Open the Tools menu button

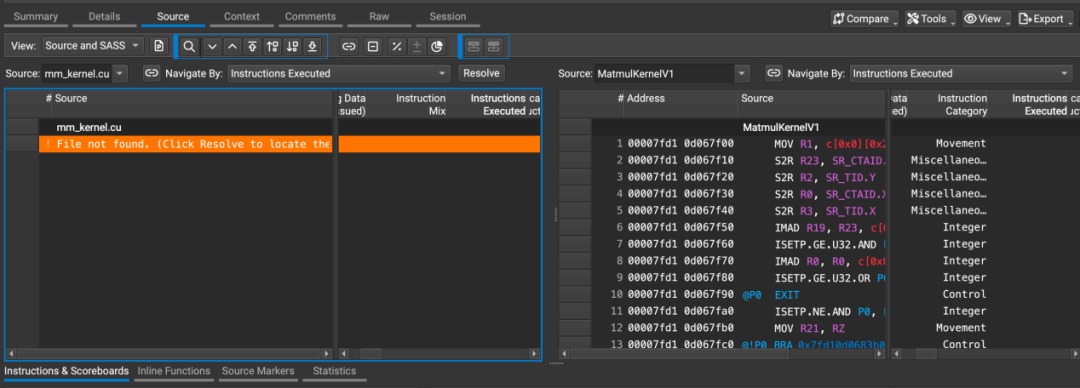930,19
